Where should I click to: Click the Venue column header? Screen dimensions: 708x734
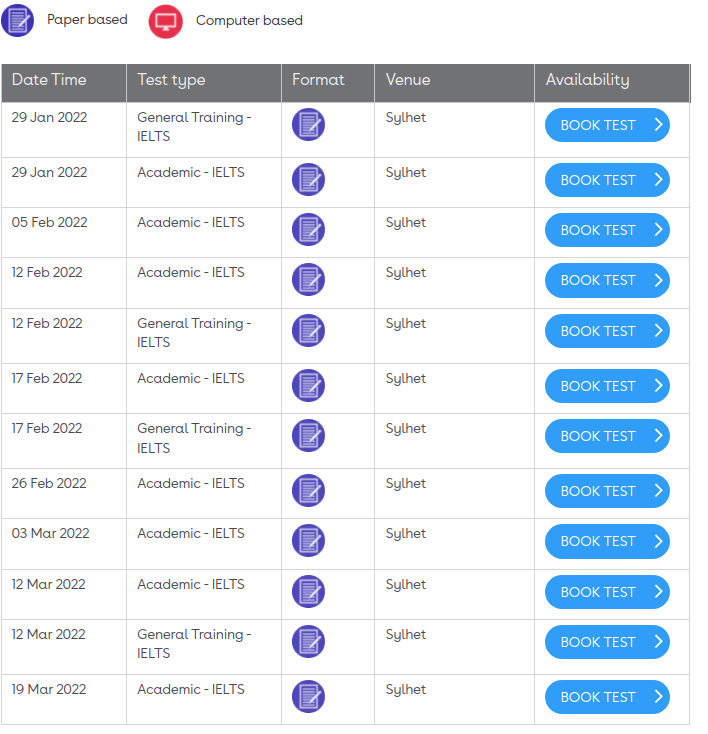(x=408, y=80)
